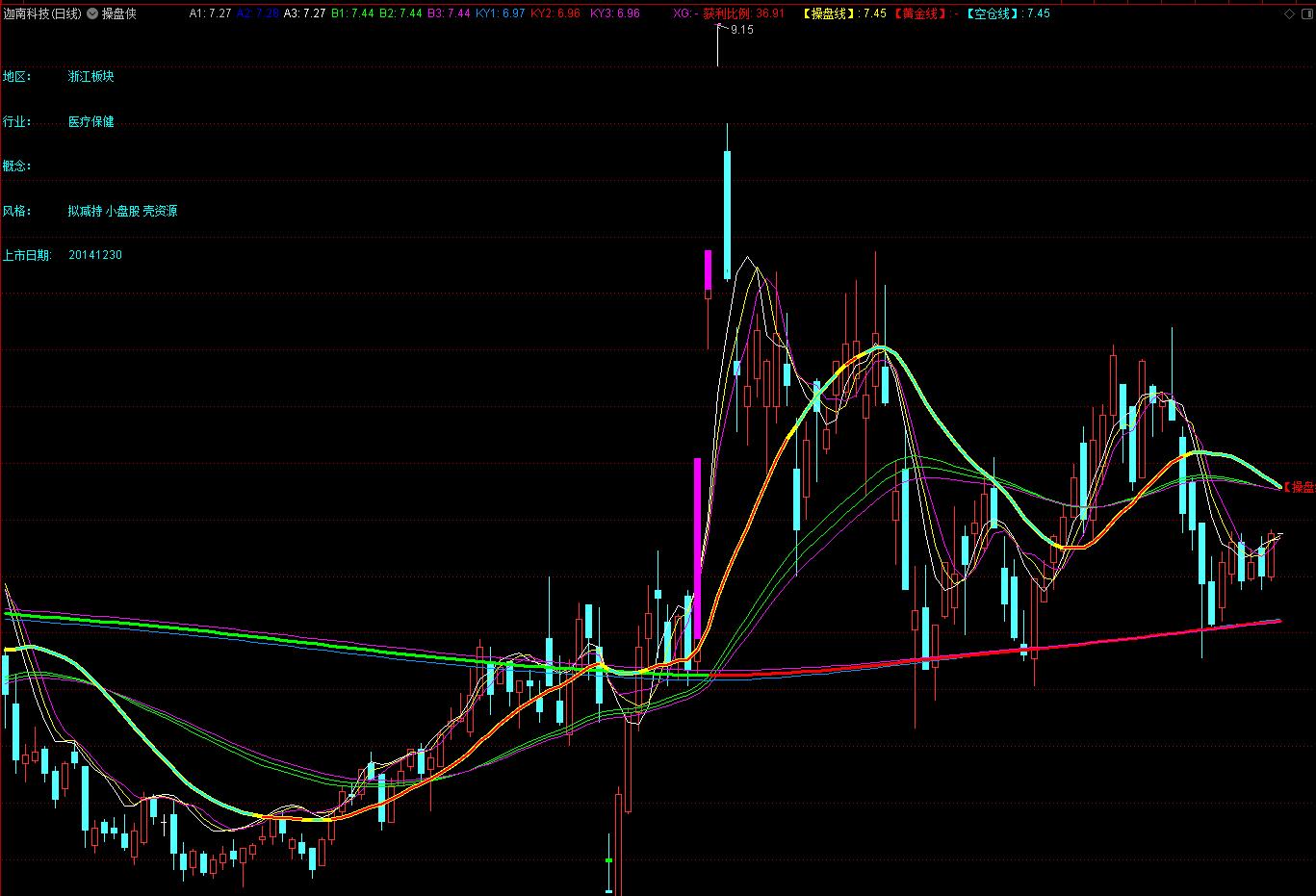Click the XG indicator label
Image resolution: width=1316 pixels, height=896 pixels.
pyautogui.click(x=685, y=13)
